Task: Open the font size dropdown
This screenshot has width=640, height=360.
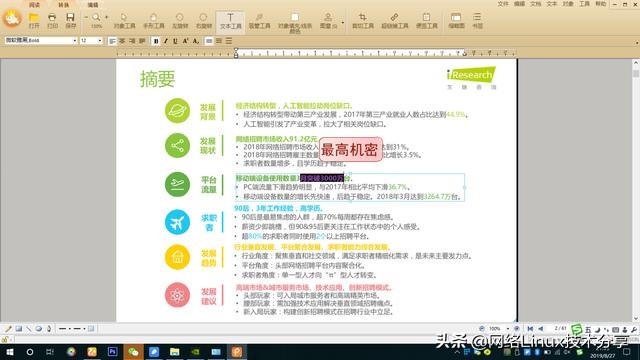Action: (100, 41)
